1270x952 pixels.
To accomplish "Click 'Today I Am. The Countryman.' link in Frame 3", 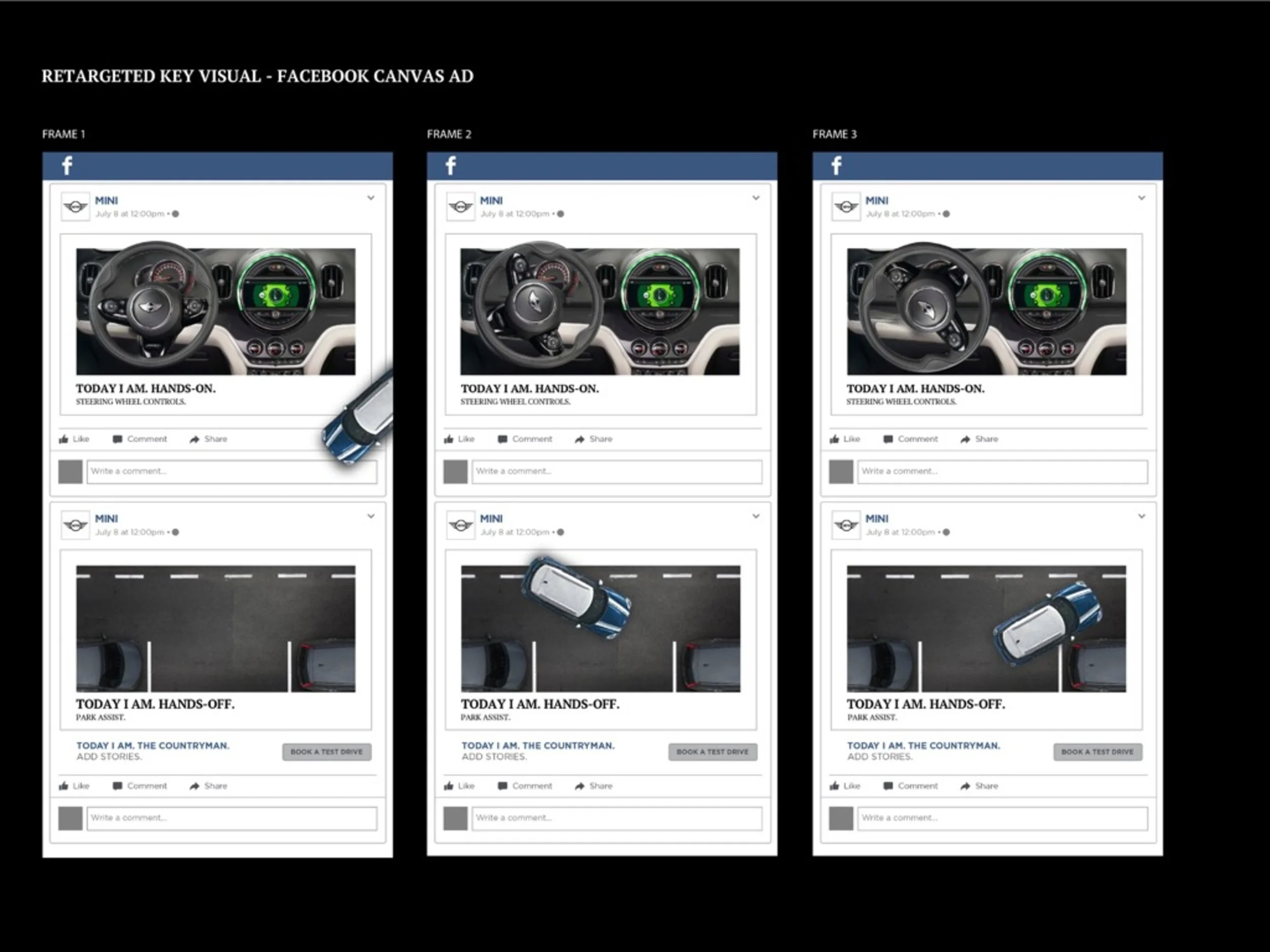I will [924, 745].
